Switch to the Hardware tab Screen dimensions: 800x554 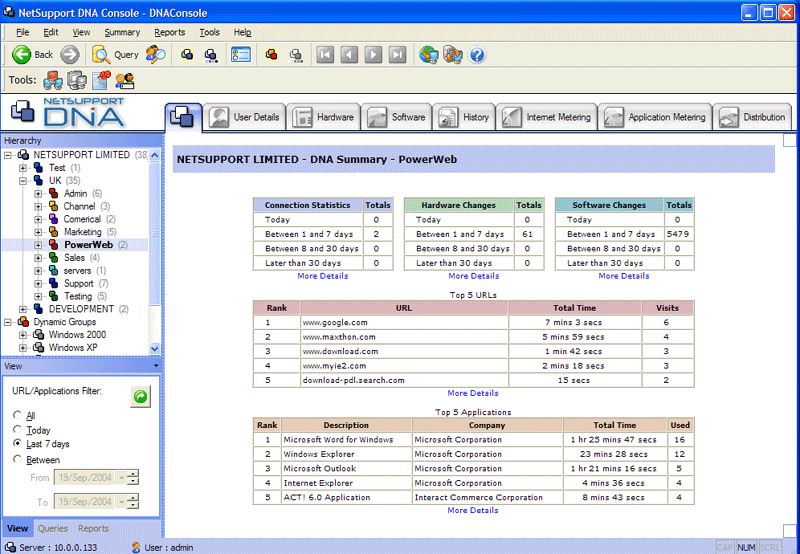coord(324,117)
